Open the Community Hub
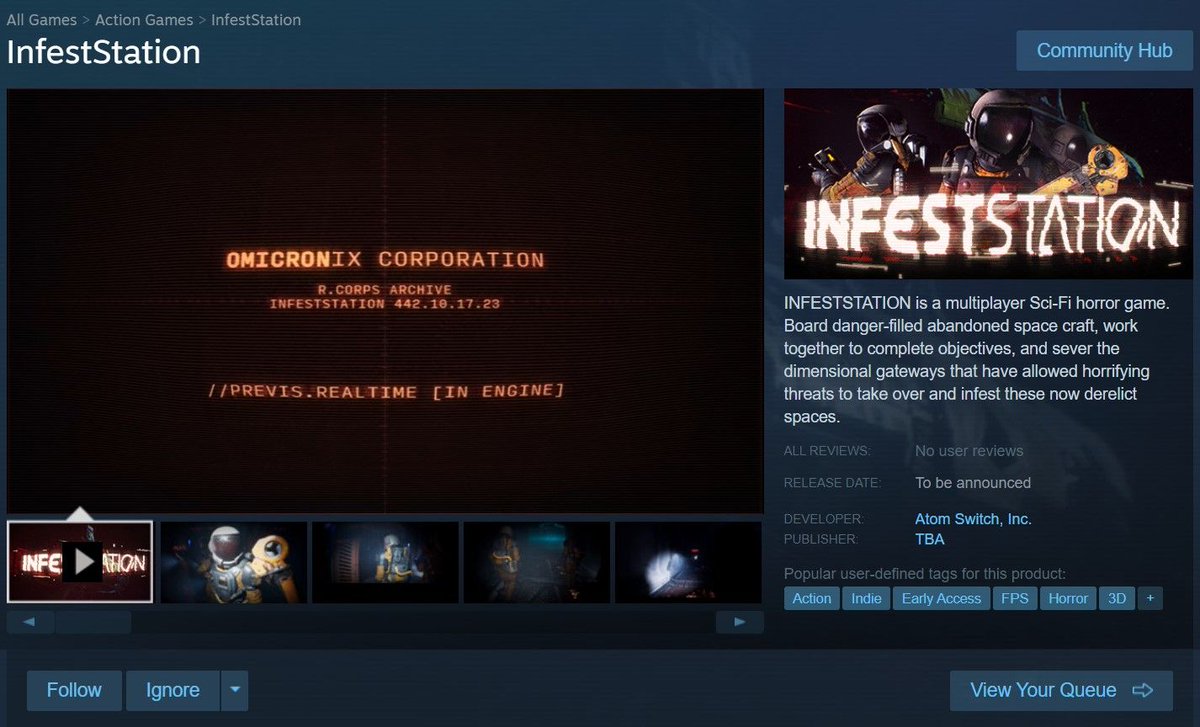 [x=1104, y=51]
